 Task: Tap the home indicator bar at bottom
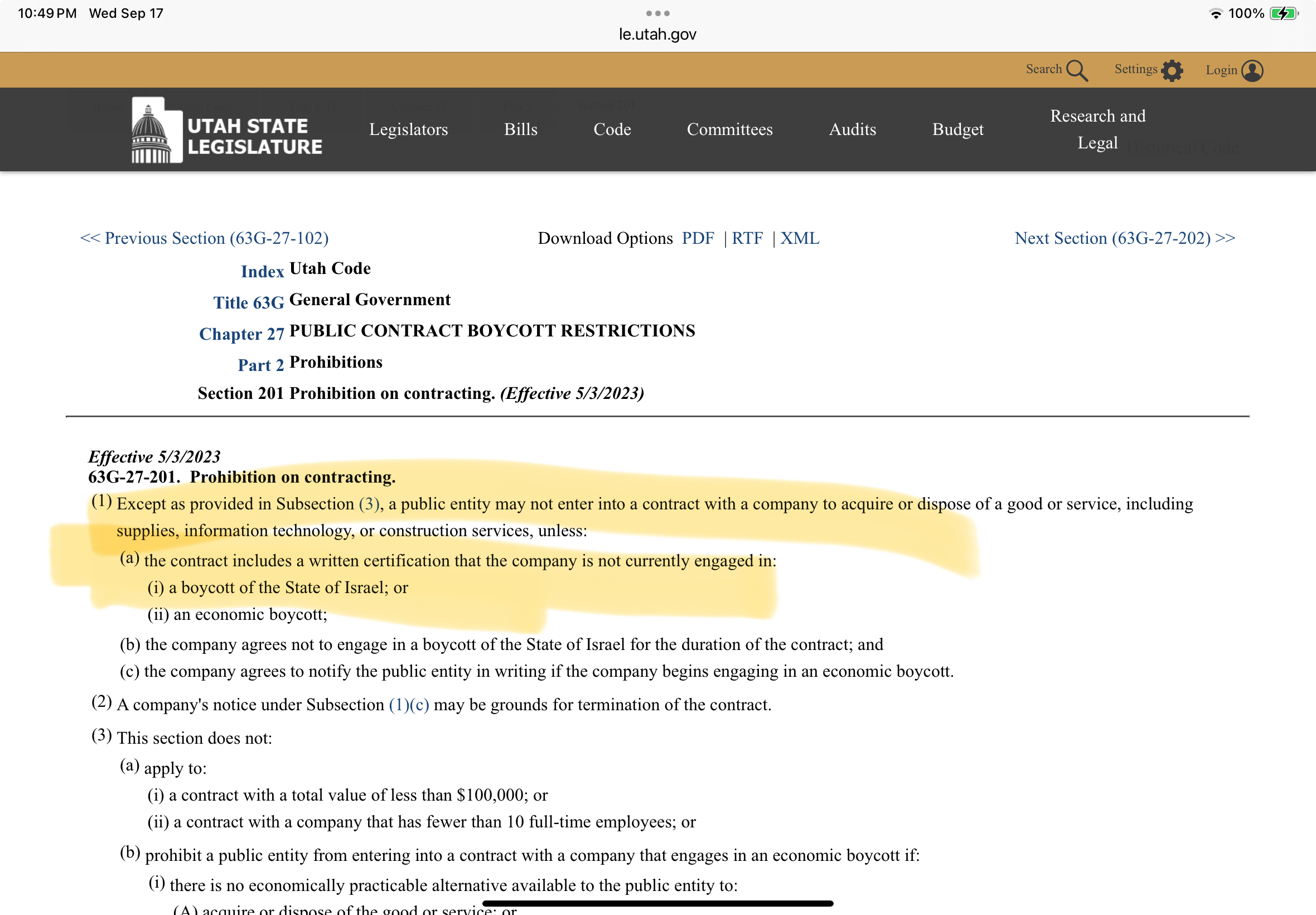coord(657,903)
